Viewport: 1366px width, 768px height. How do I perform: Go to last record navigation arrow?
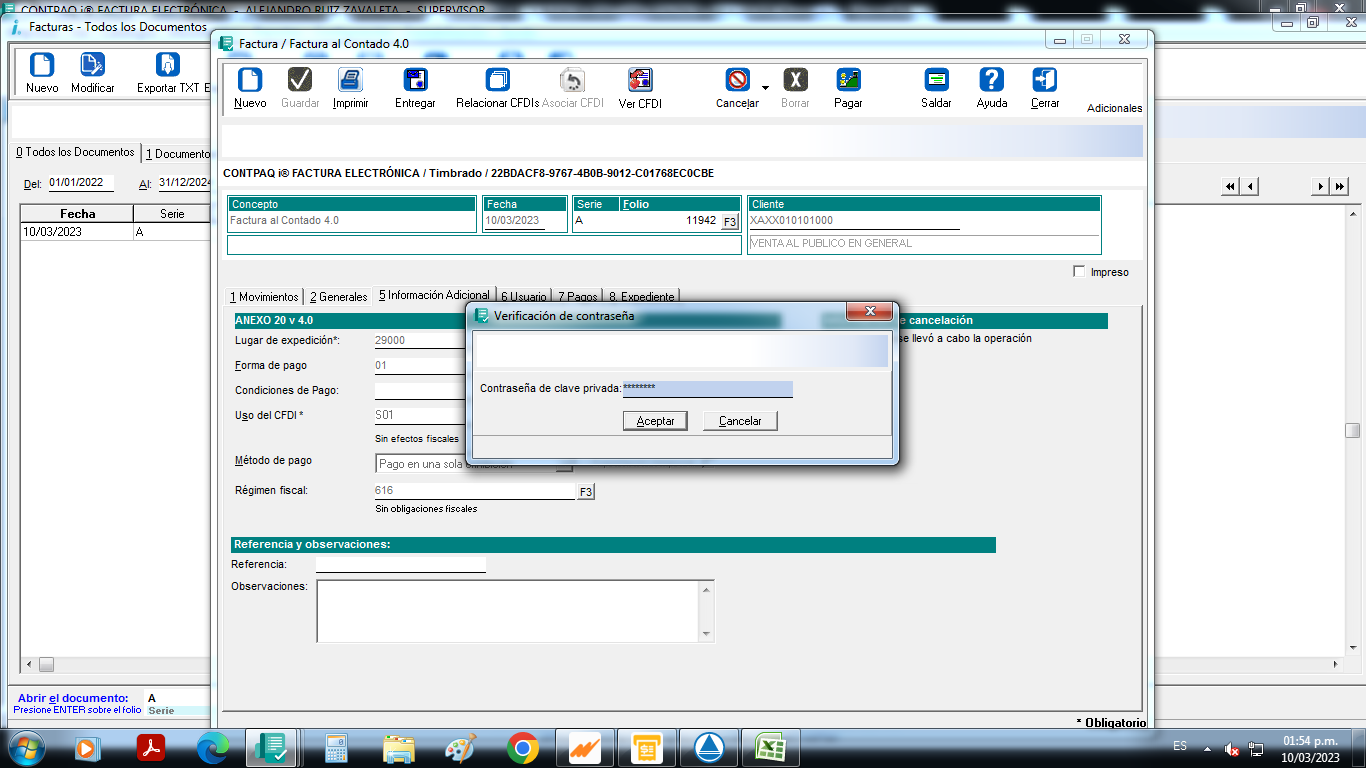[x=1339, y=186]
